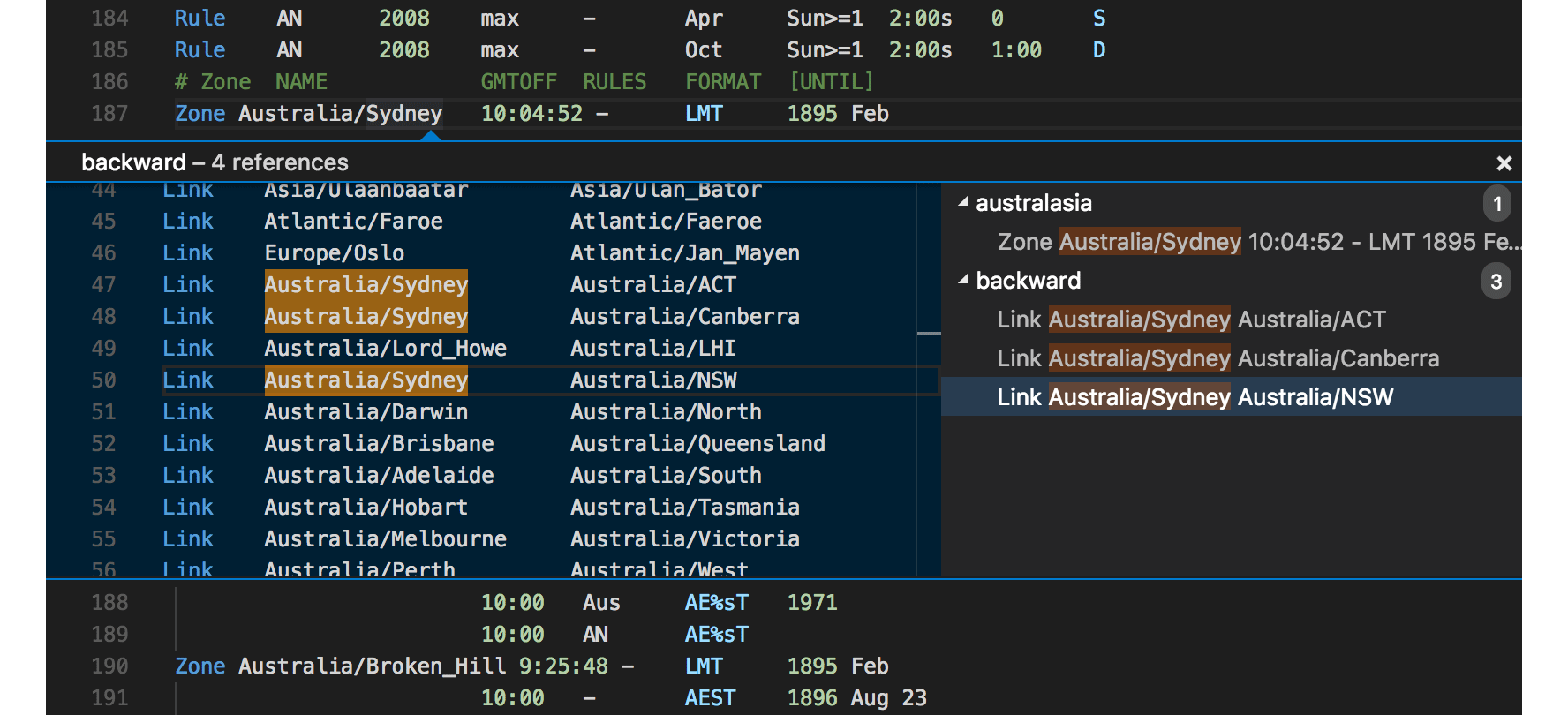Screen dimensions: 1568x715
Task: Click Australia/Hobart on preview line 54
Action: 366,508
